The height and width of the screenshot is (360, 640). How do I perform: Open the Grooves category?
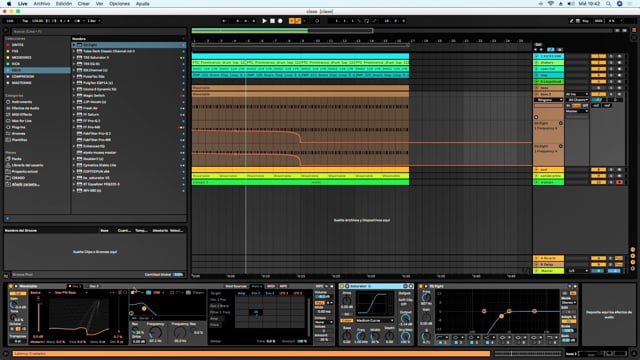[x=18, y=133]
